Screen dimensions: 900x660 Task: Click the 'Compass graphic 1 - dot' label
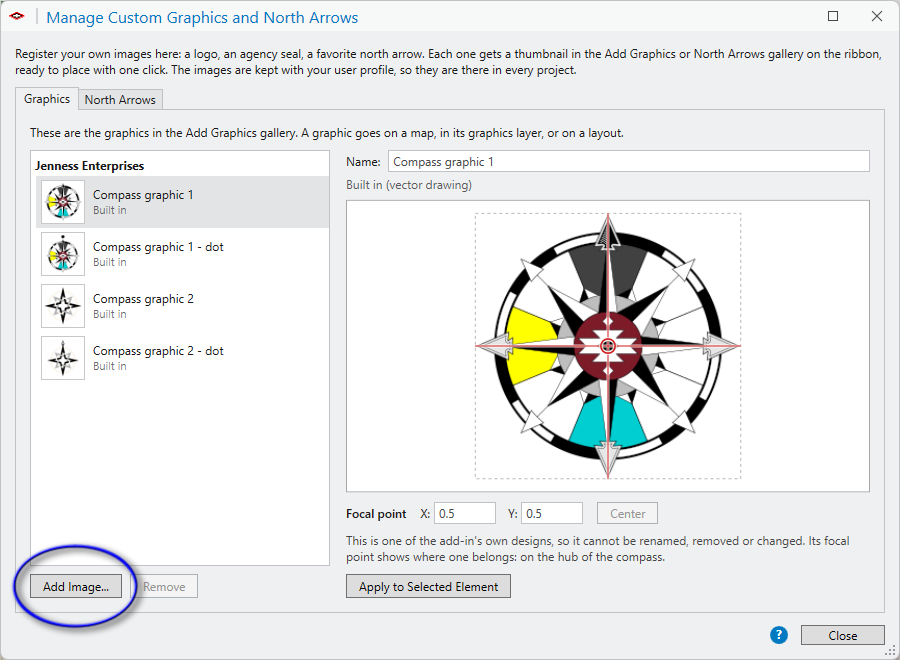click(158, 247)
